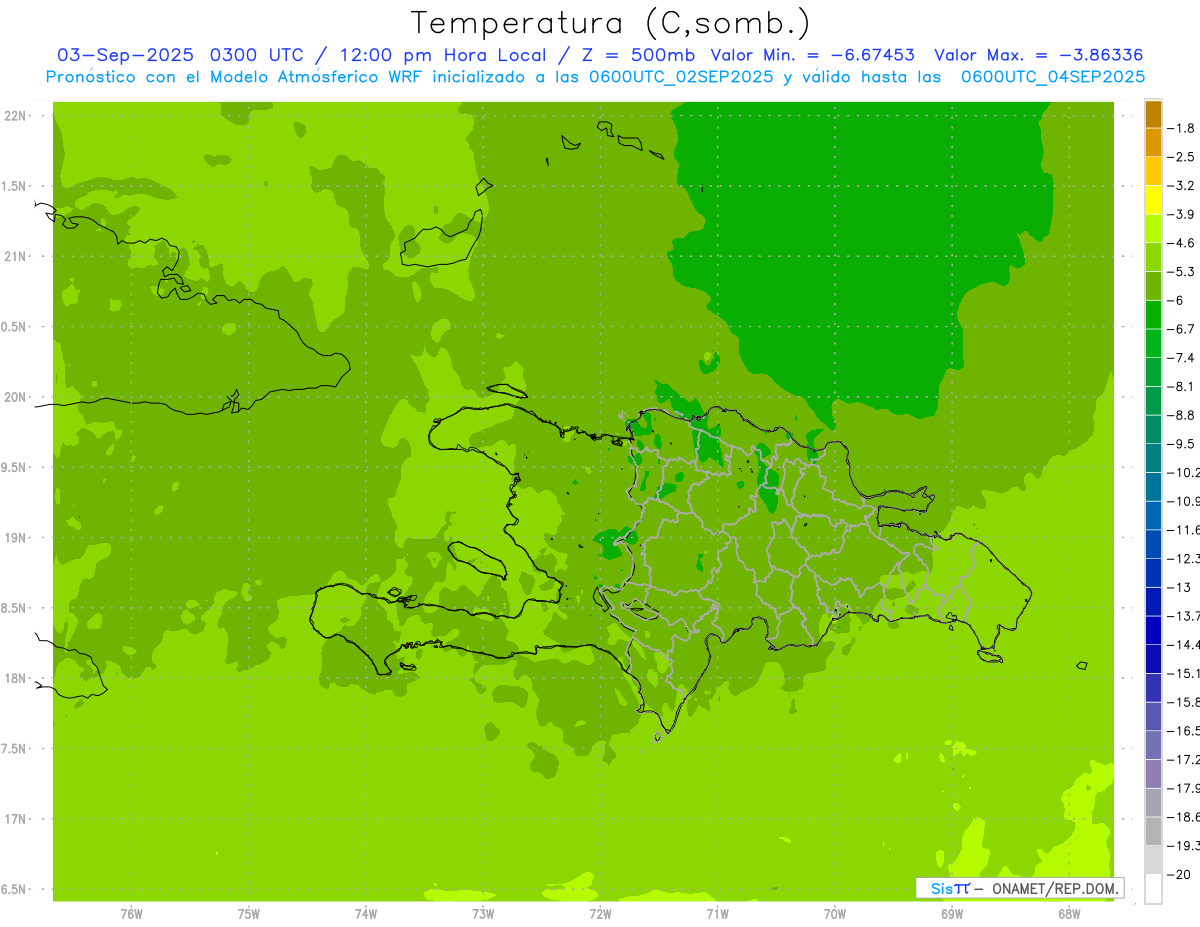Viewport: 1200px width, 927px height.
Task: Click the "ONAMET/REP.DOM." credit label
Action: 1055,888
